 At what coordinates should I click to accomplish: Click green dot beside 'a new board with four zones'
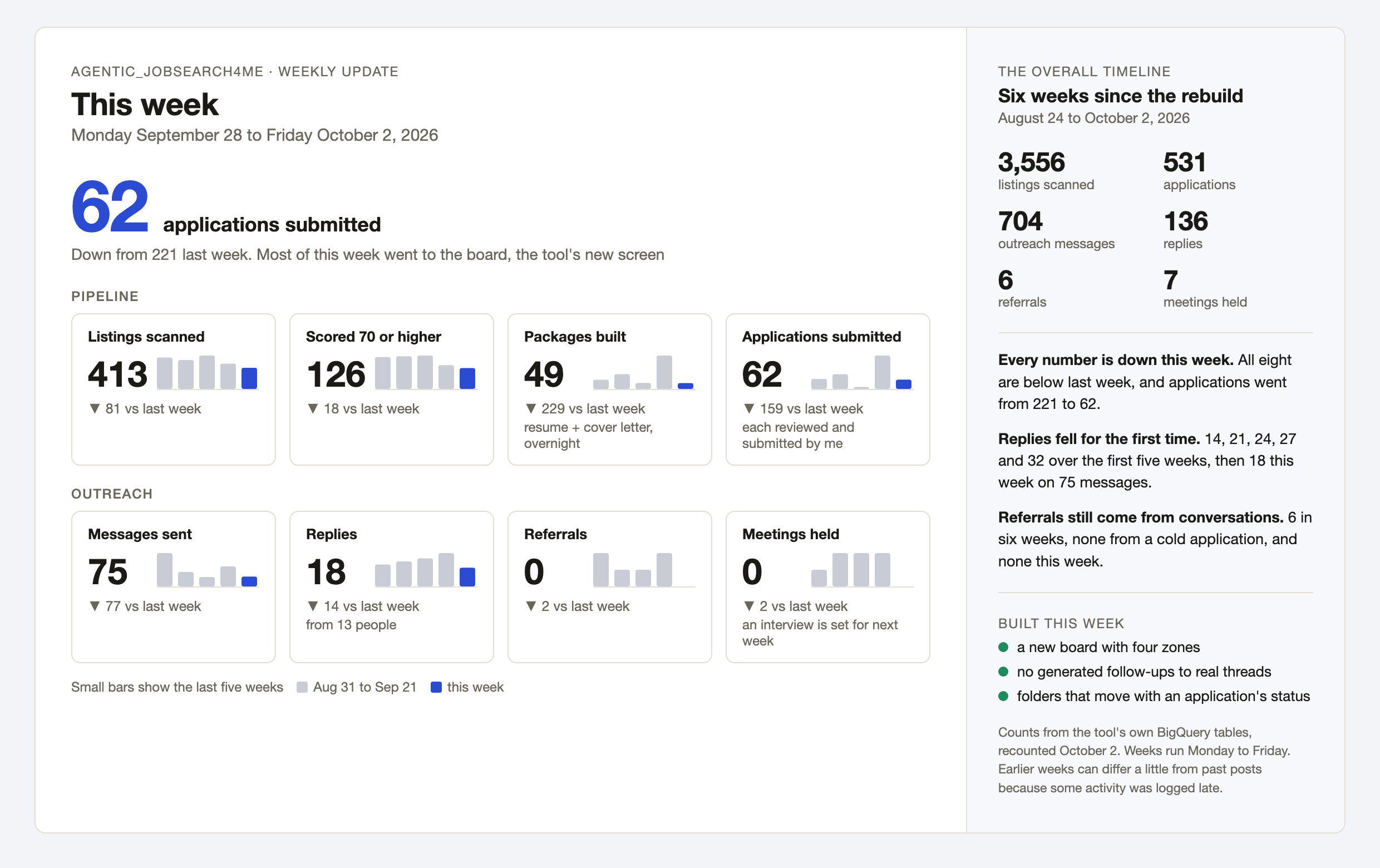tap(1003, 648)
